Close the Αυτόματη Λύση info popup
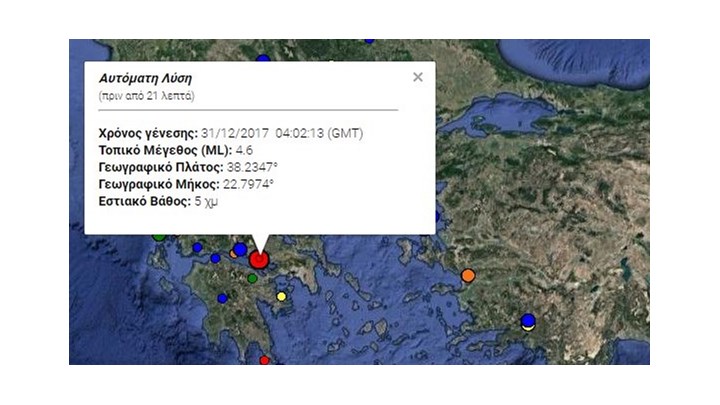Image resolution: width=720 pixels, height=405 pixels. (417, 77)
